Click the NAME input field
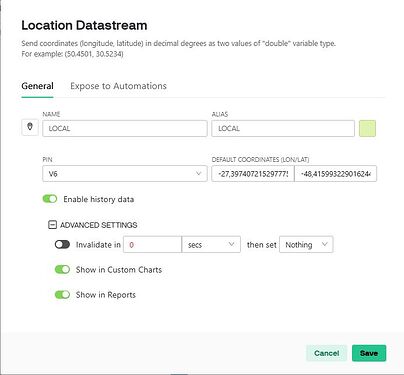 pos(125,128)
